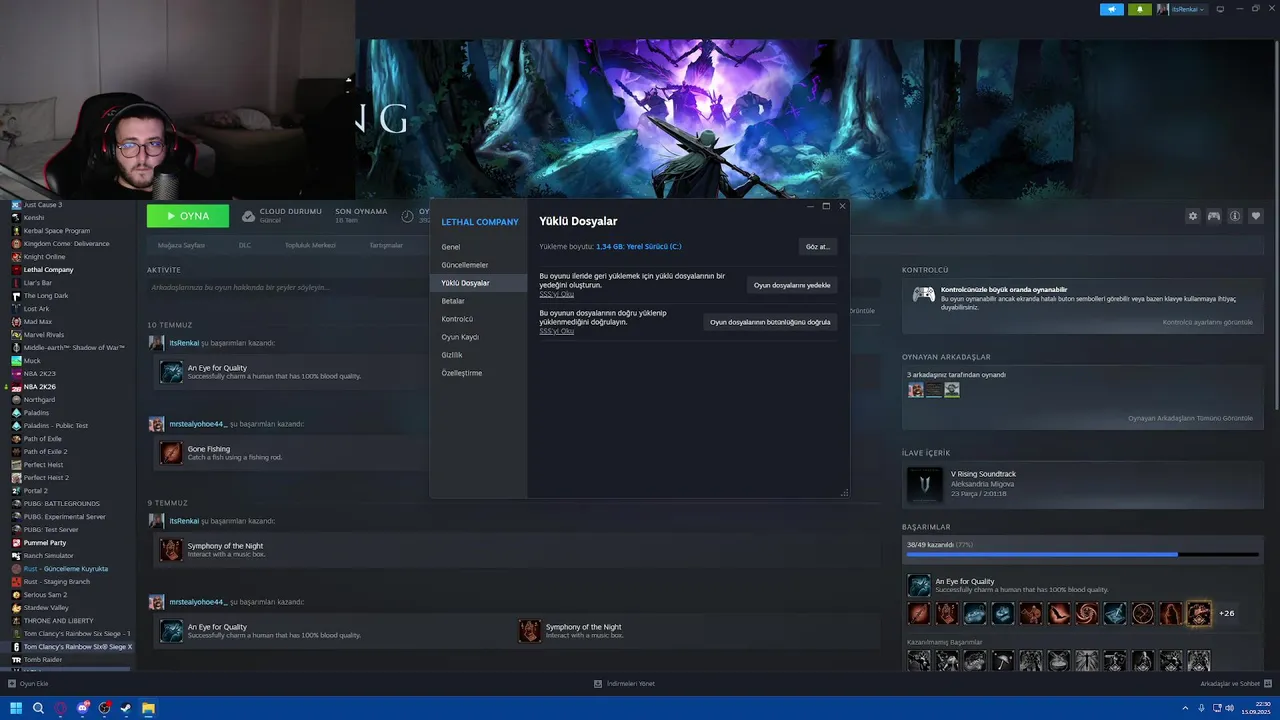Screen dimensions: 1280x720
Task: Add game to favorites heart icon
Action: pos(1256,216)
